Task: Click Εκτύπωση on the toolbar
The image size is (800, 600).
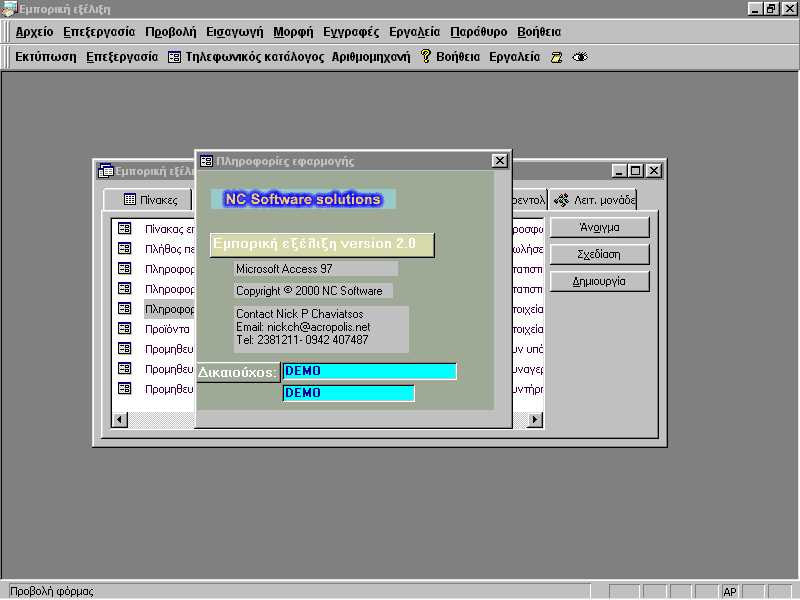Action: 46,57
